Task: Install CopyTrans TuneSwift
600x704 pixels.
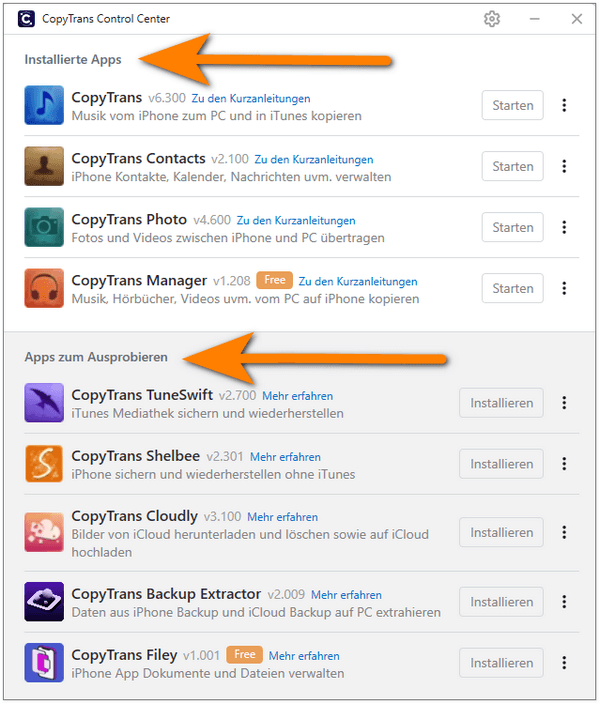Action: coord(501,403)
